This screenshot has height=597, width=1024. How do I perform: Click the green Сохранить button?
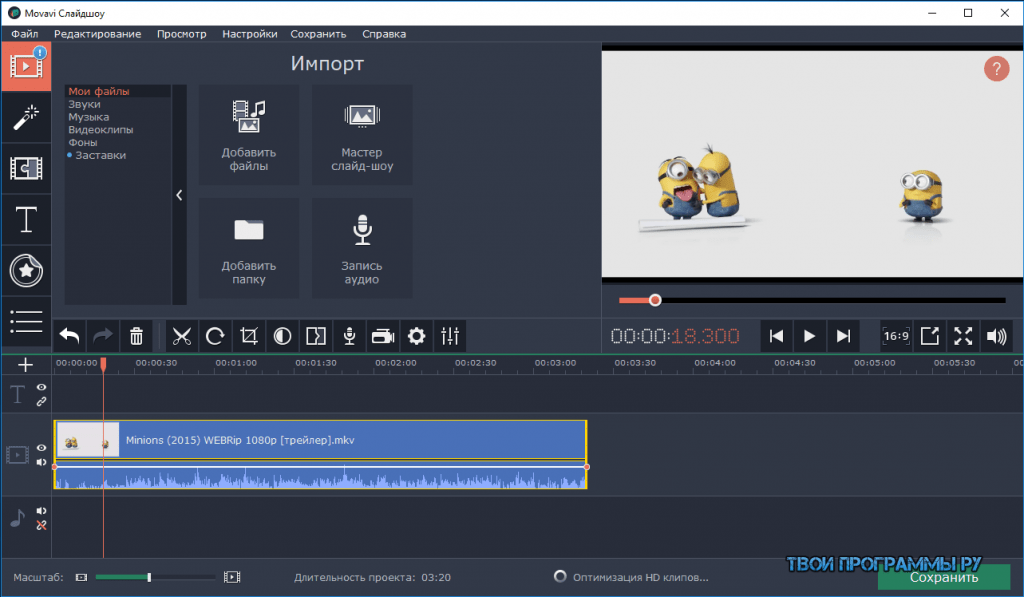(x=944, y=577)
